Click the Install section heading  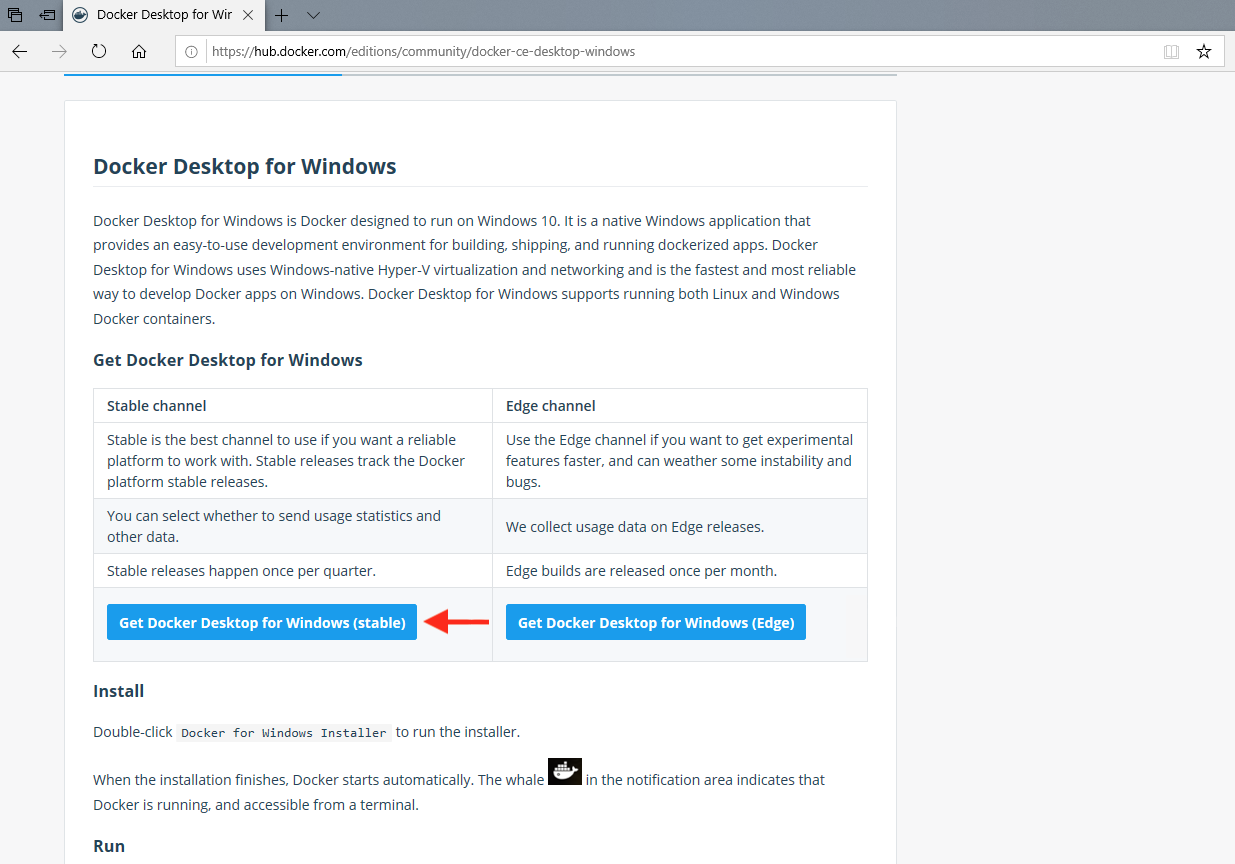[119, 691]
